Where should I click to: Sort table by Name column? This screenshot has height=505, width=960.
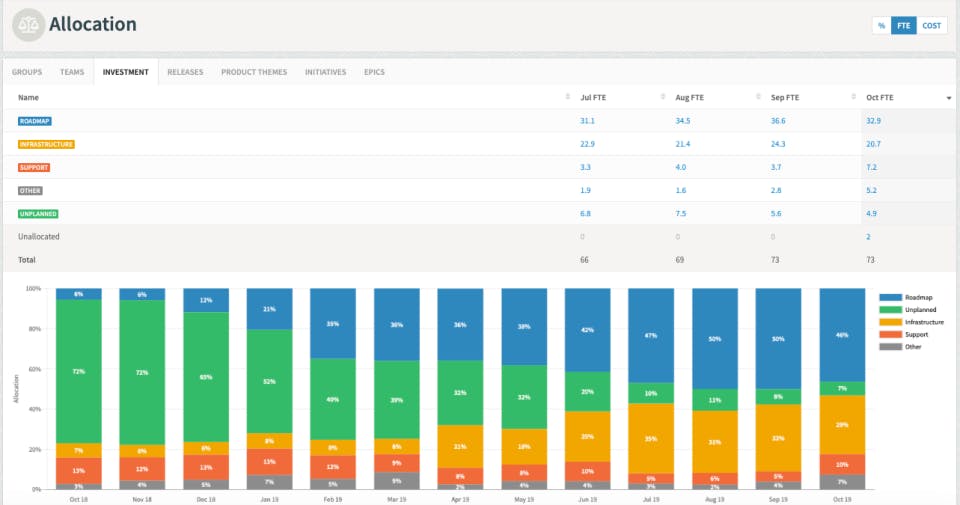28,97
